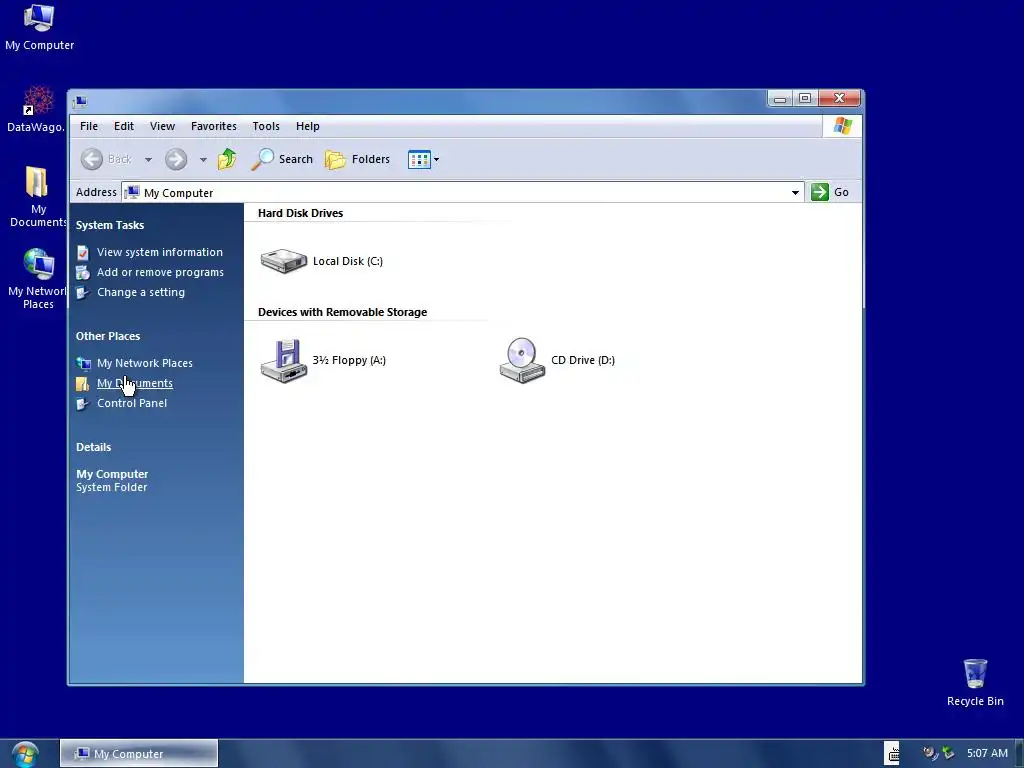This screenshot has width=1024, height=768.
Task: Click the window title bar system icon
Action: (x=80, y=101)
